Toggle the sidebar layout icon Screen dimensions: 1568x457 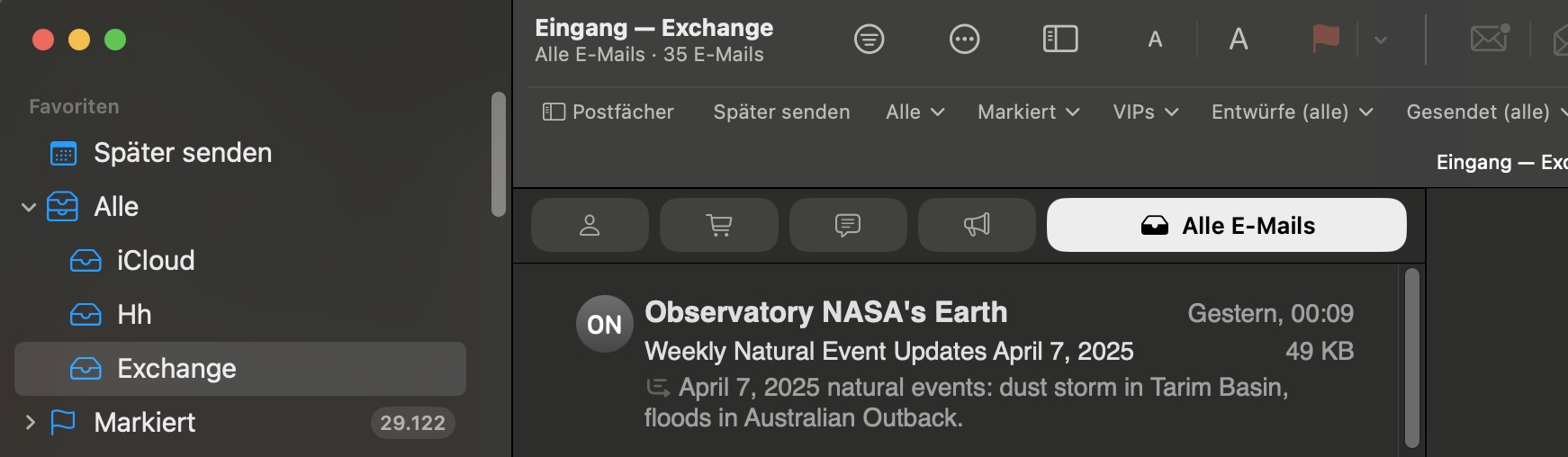point(1059,40)
